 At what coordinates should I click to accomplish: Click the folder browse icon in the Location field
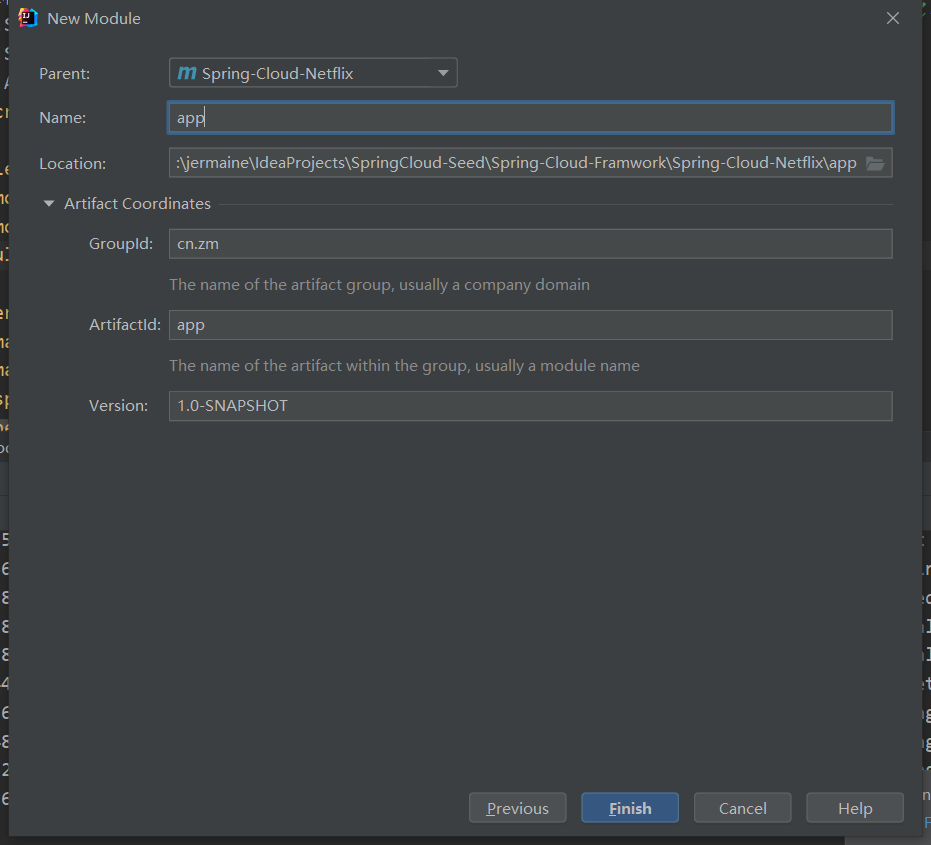pos(875,163)
